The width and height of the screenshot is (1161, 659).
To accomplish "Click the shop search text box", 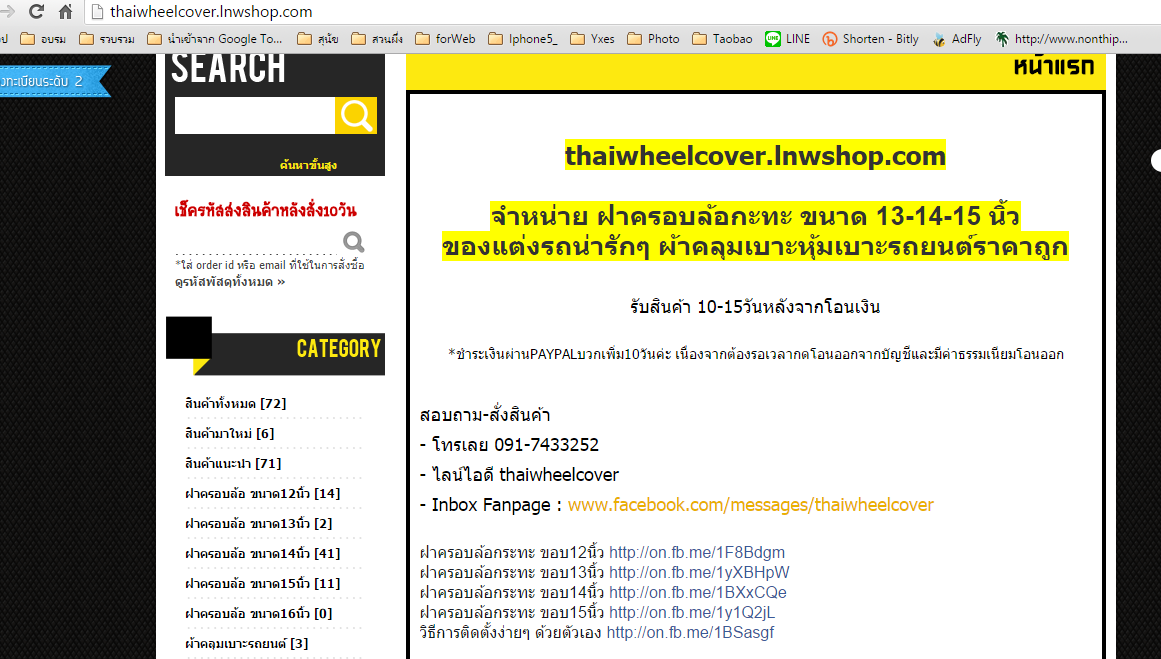I will tap(255, 116).
